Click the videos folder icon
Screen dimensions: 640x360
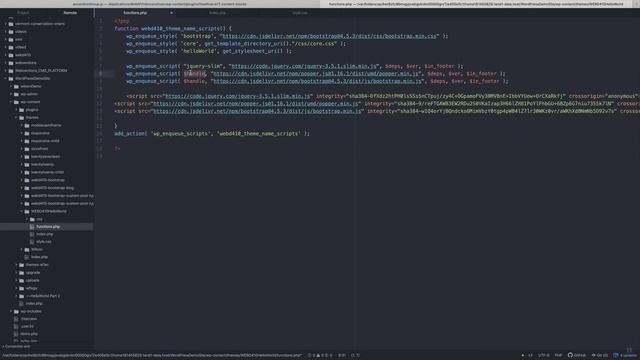11,31
